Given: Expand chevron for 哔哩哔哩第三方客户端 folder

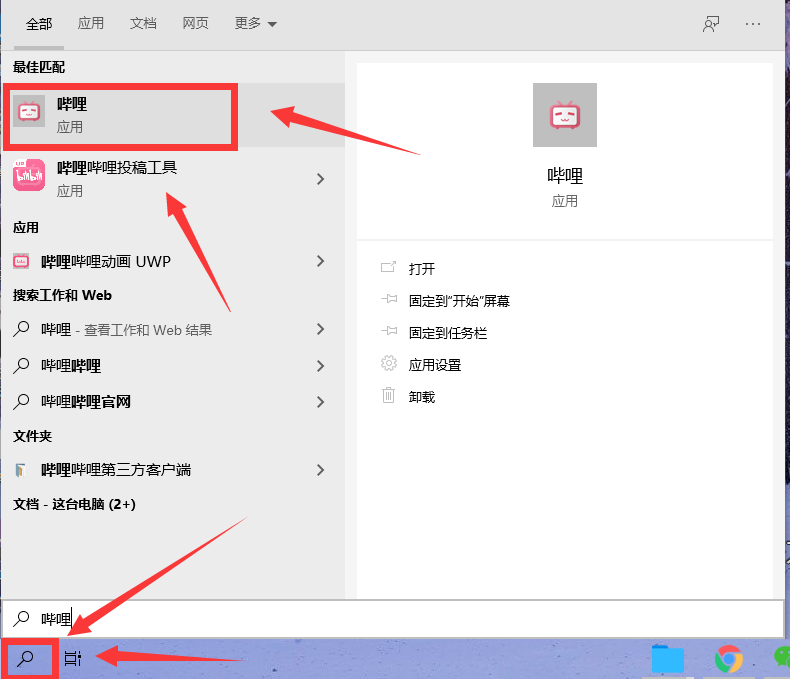Looking at the screenshot, I should coord(320,470).
